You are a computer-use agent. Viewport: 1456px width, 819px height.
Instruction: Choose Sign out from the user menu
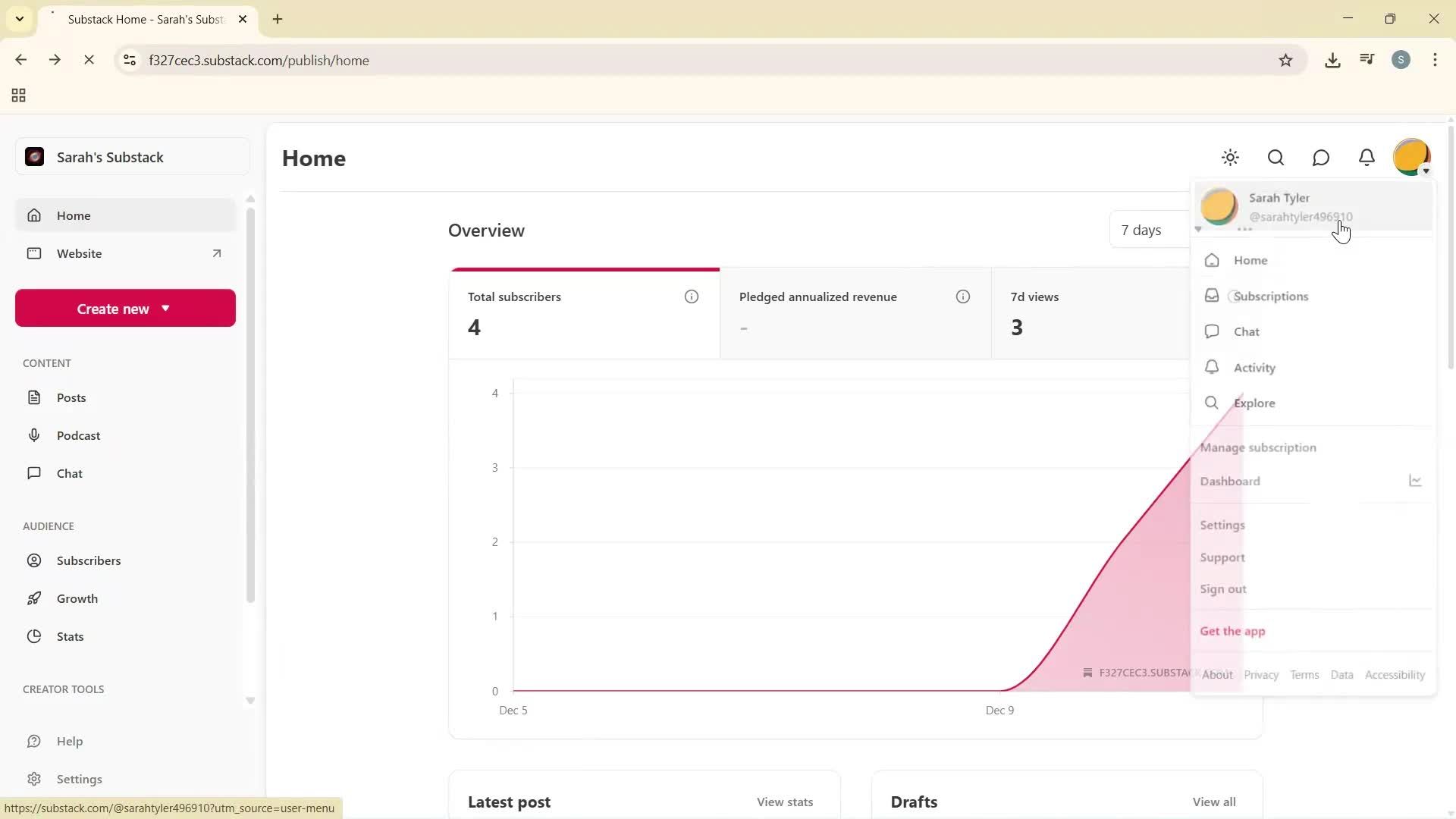1222,589
